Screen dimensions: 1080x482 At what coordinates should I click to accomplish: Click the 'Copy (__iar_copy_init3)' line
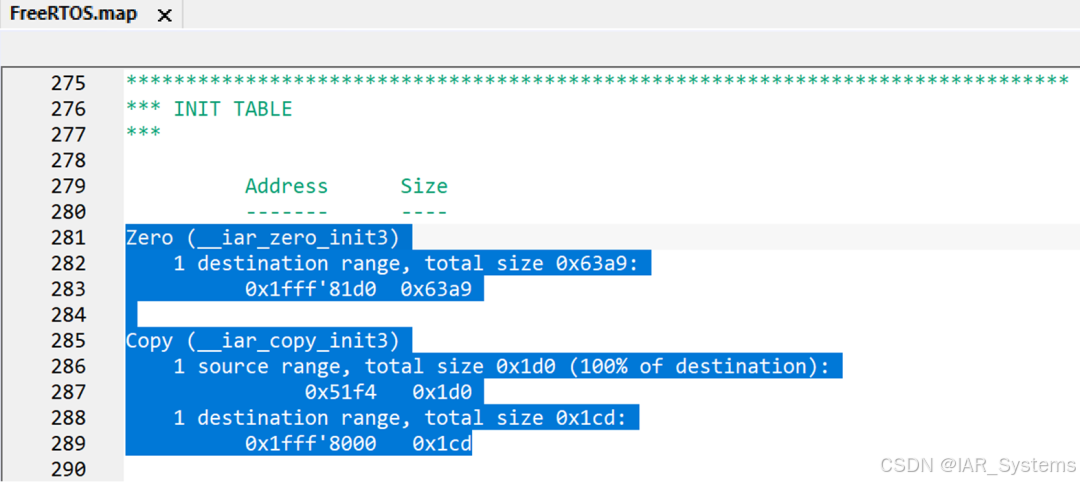[x=263, y=341]
